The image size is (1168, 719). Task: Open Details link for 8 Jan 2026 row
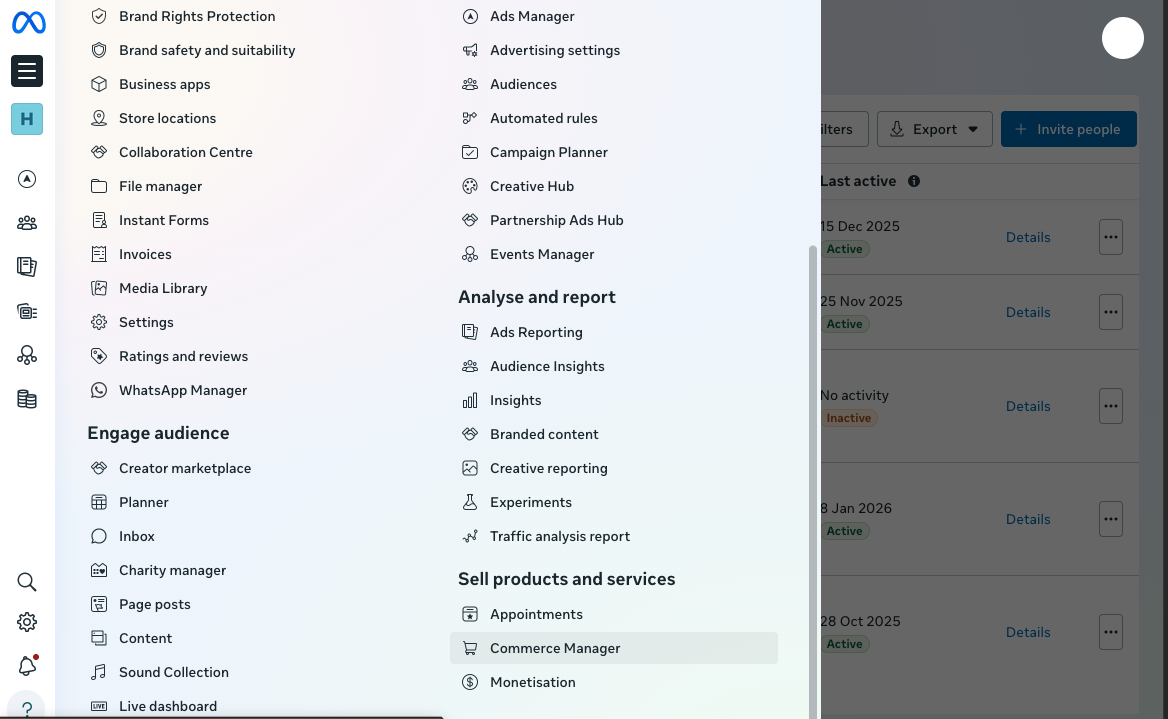pyautogui.click(x=1028, y=519)
